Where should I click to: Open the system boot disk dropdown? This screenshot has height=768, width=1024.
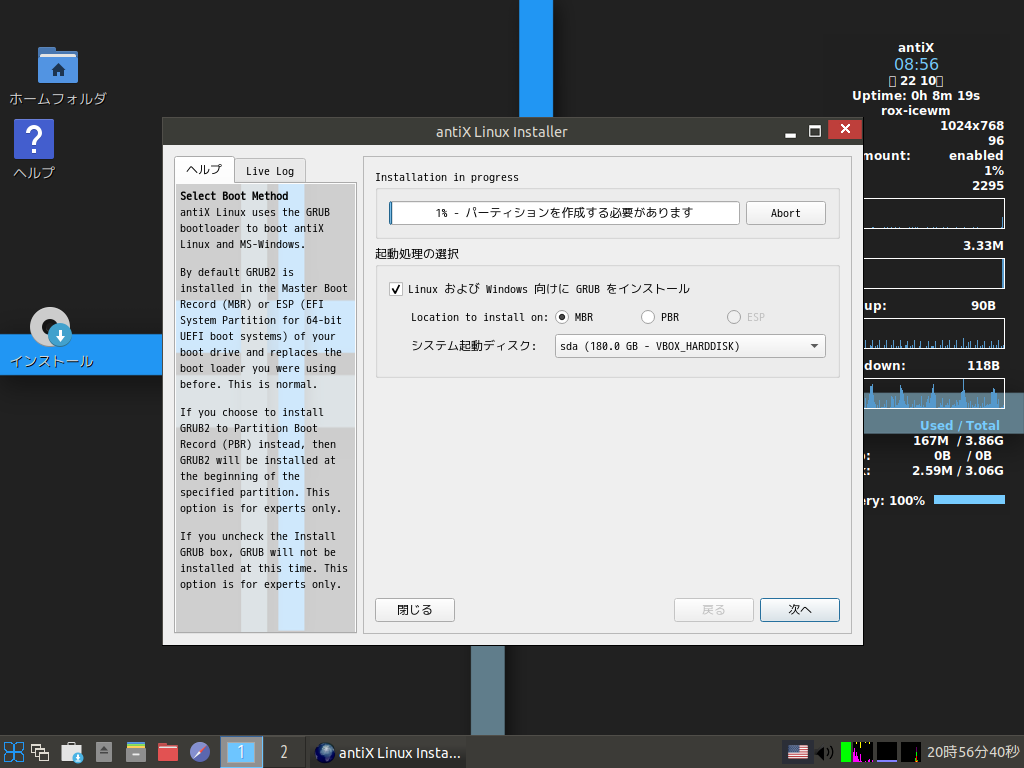690,346
